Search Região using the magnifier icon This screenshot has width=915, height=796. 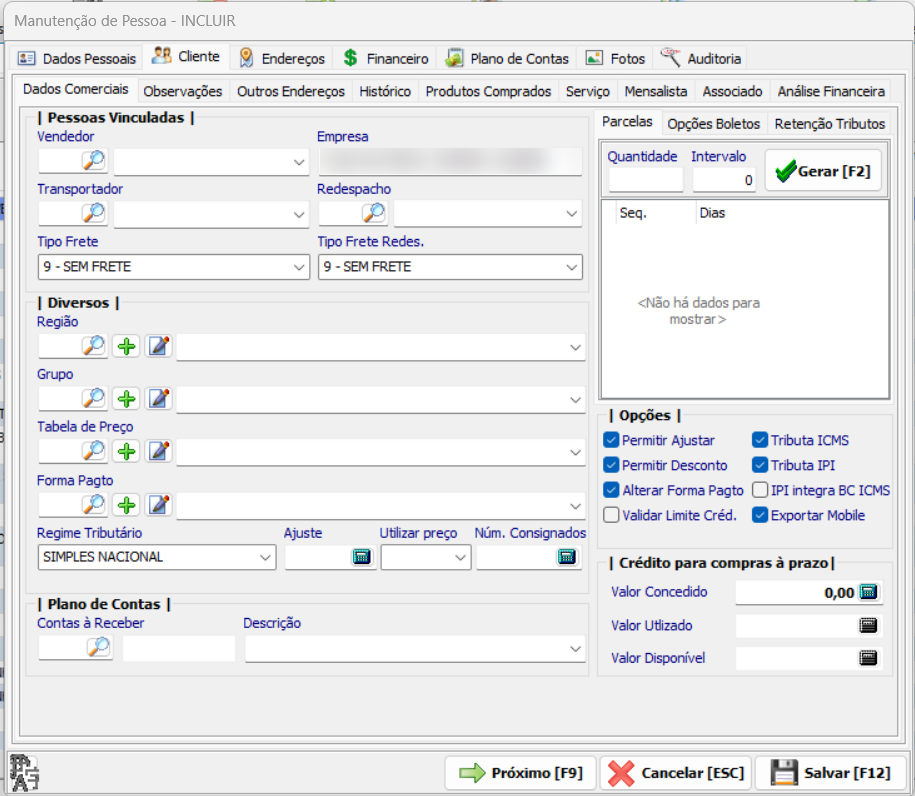tap(94, 345)
